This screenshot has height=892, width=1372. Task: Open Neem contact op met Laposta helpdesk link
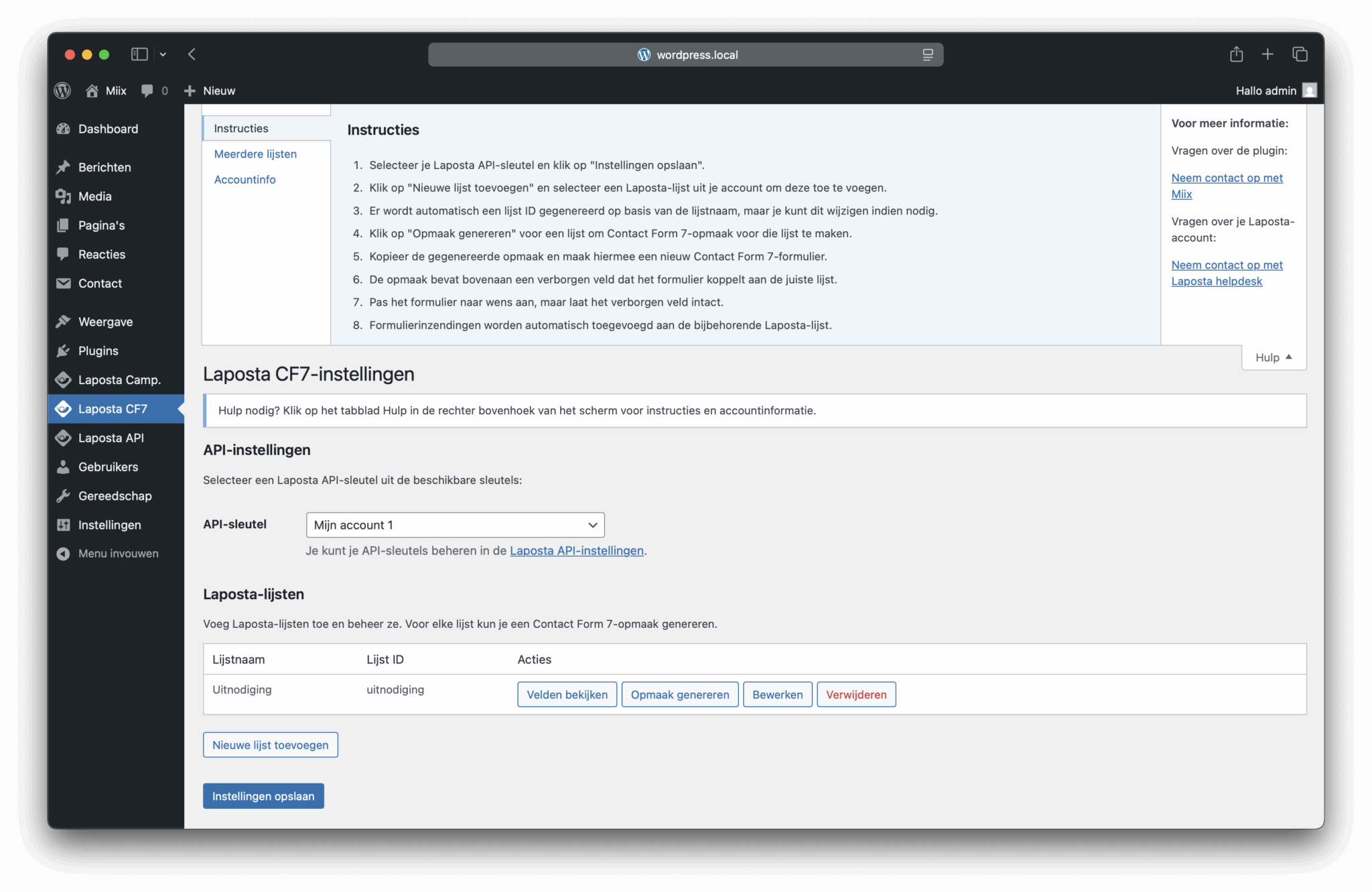[x=1227, y=273]
